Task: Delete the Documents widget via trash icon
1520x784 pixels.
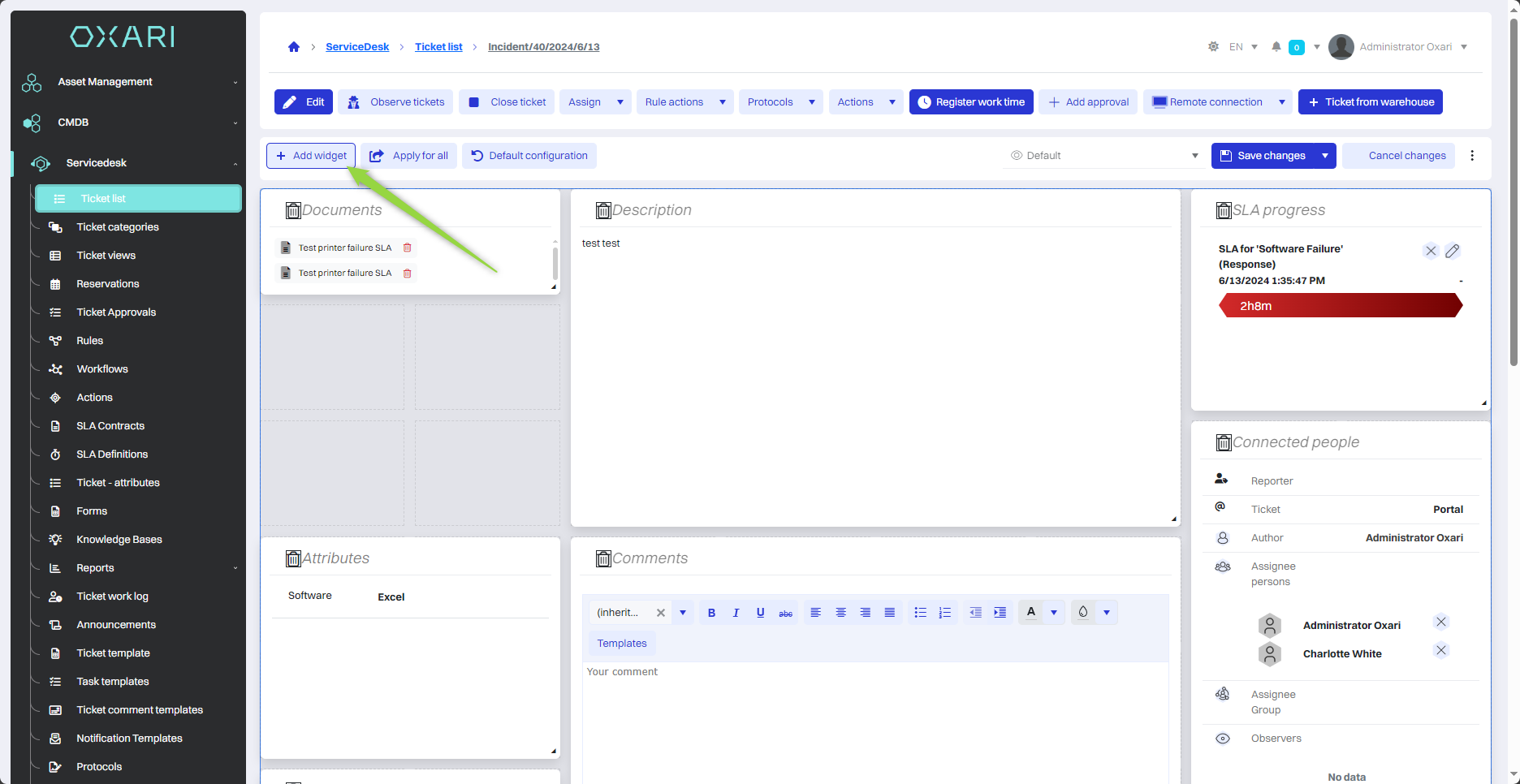Action: click(293, 211)
